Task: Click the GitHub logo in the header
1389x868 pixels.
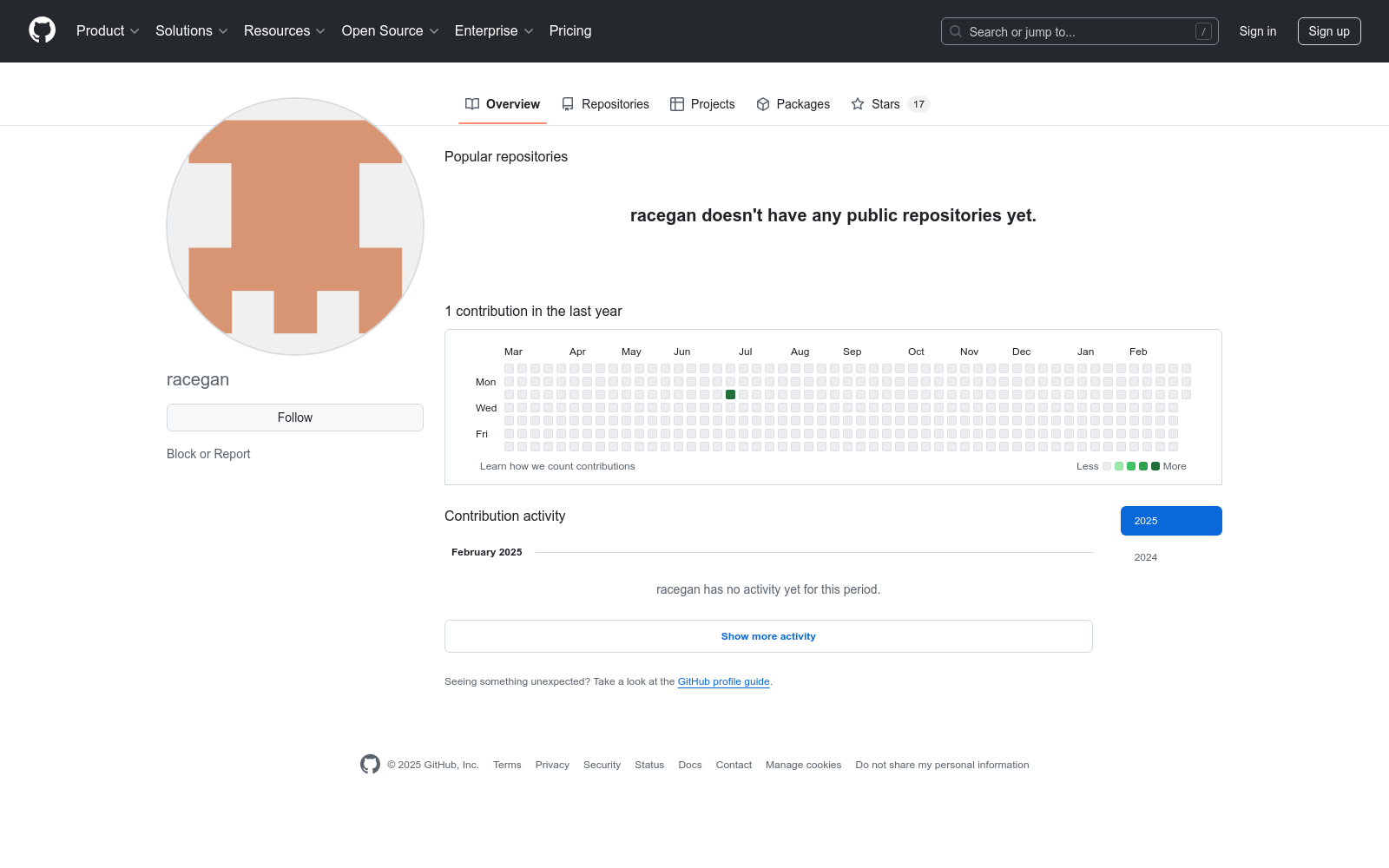Action: tap(42, 30)
